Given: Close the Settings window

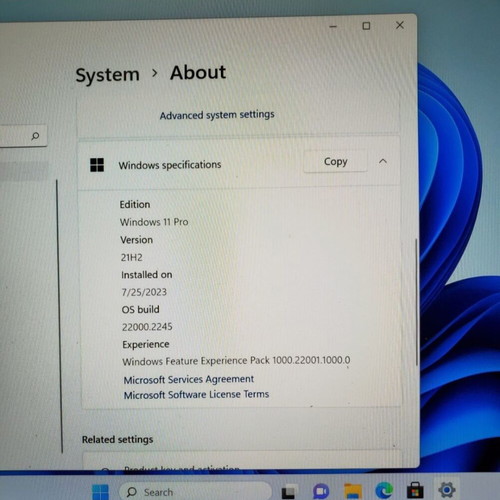Looking at the screenshot, I should [x=400, y=25].
